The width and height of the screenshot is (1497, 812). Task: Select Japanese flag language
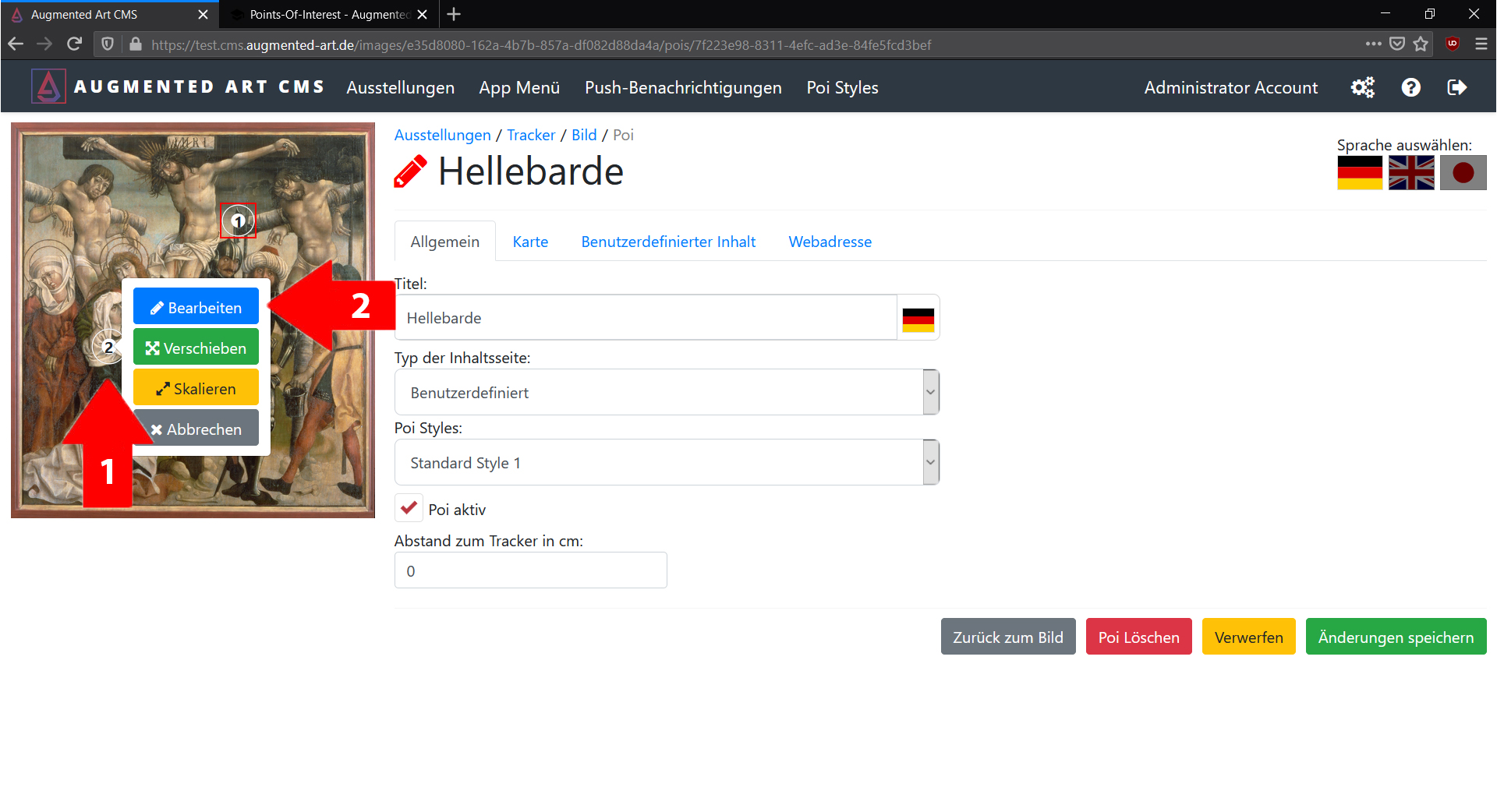tap(1463, 172)
